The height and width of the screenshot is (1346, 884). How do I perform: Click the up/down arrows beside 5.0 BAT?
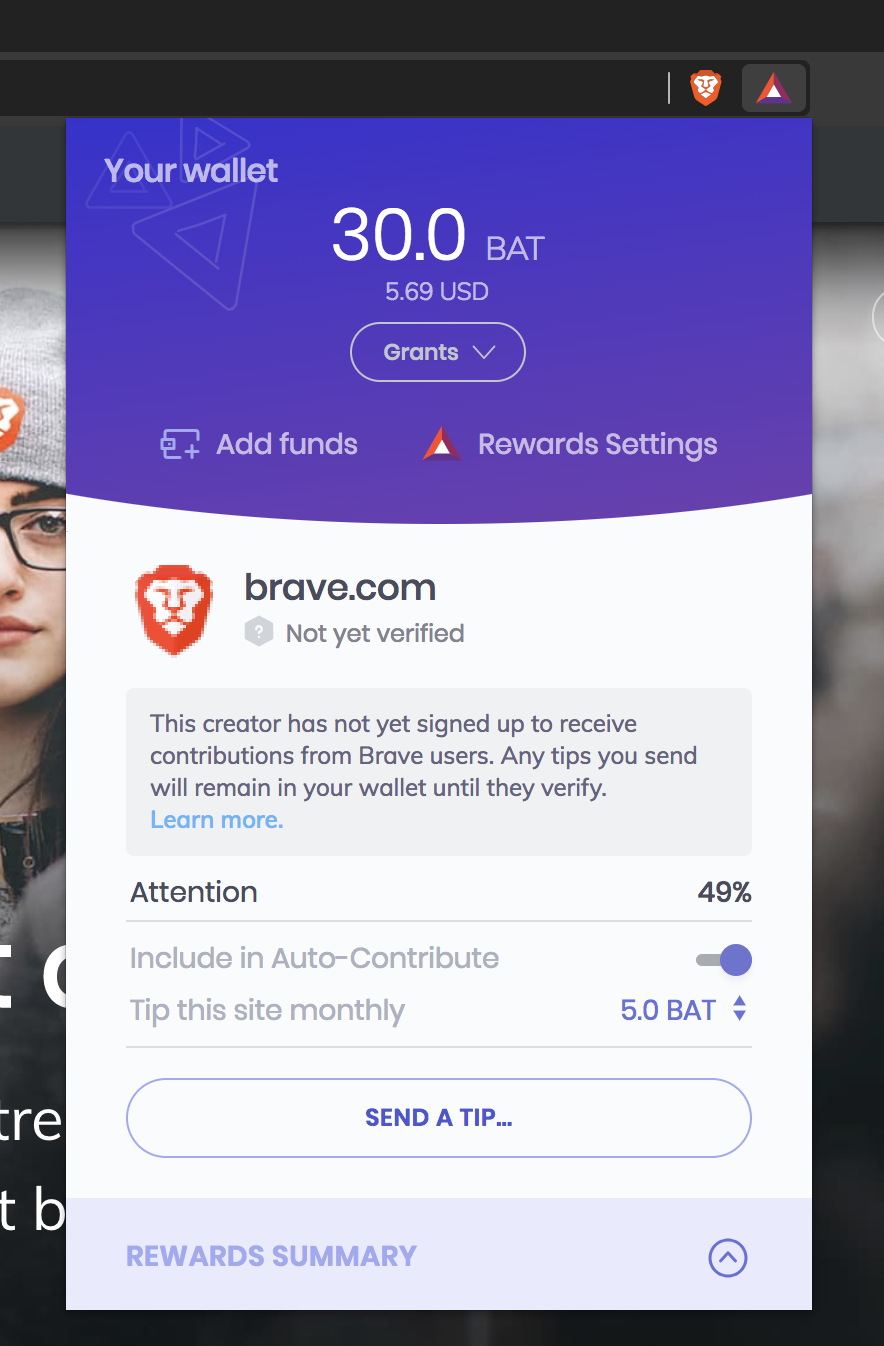point(739,1008)
